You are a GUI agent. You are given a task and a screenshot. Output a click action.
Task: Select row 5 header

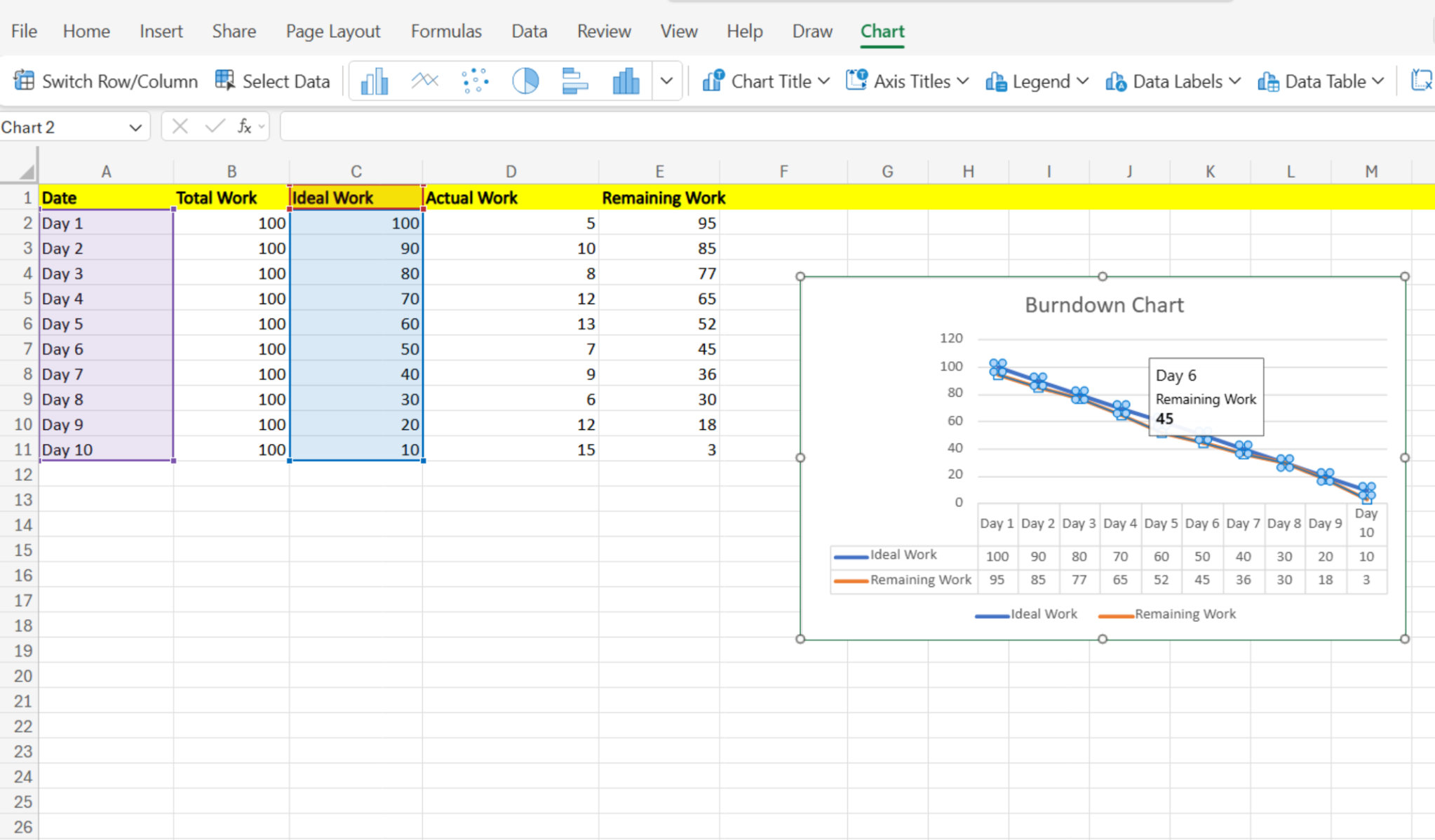[19, 299]
